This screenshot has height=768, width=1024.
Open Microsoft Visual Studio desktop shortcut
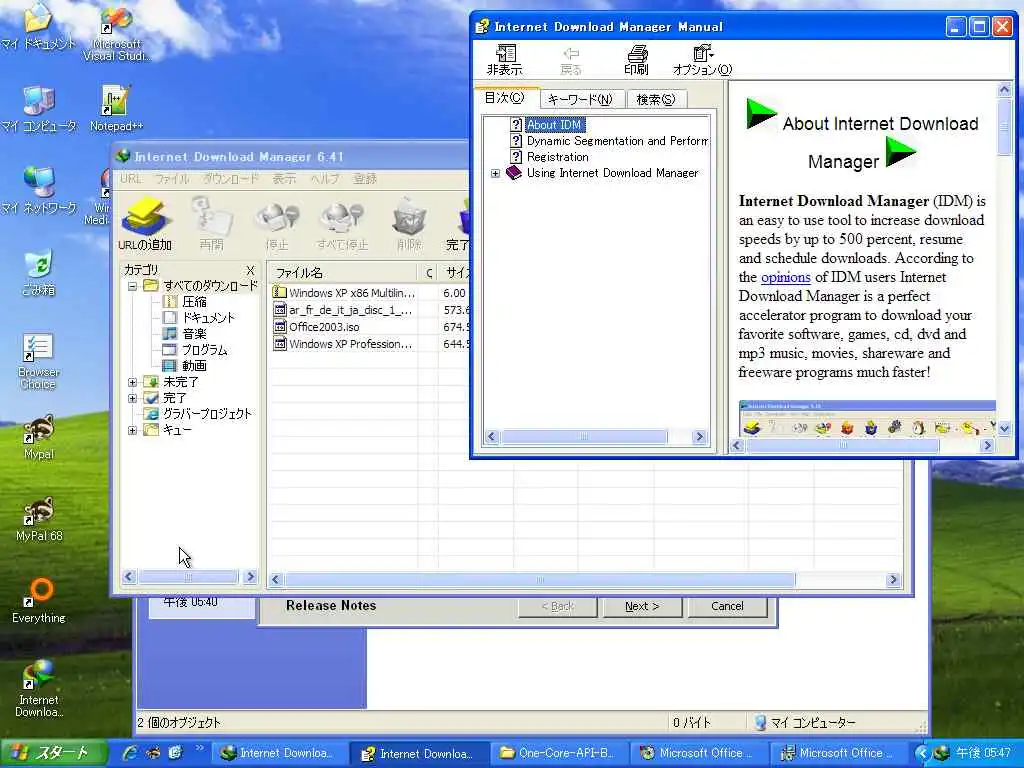116,33
